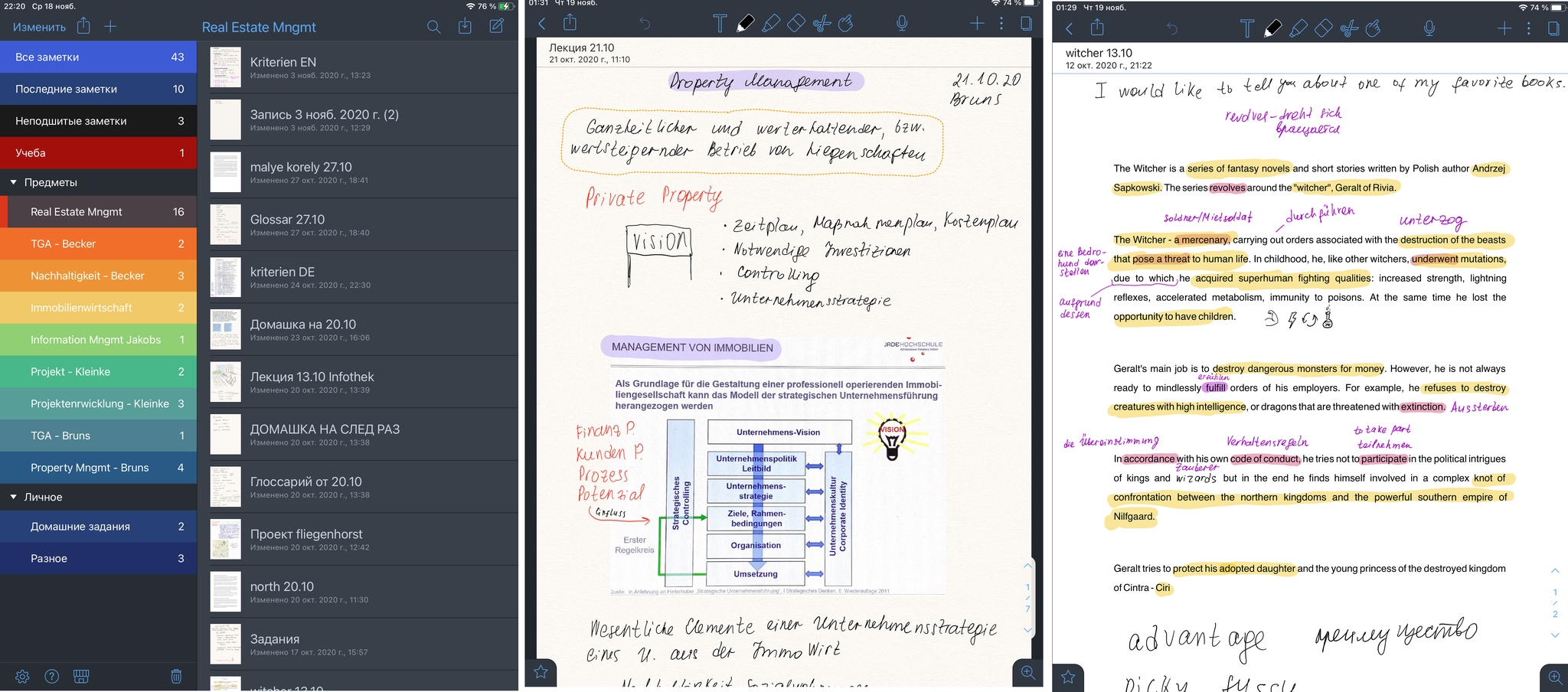Open the page view icon in Лекция 21.10 note
The height and width of the screenshot is (692, 1568).
coord(1026,24)
